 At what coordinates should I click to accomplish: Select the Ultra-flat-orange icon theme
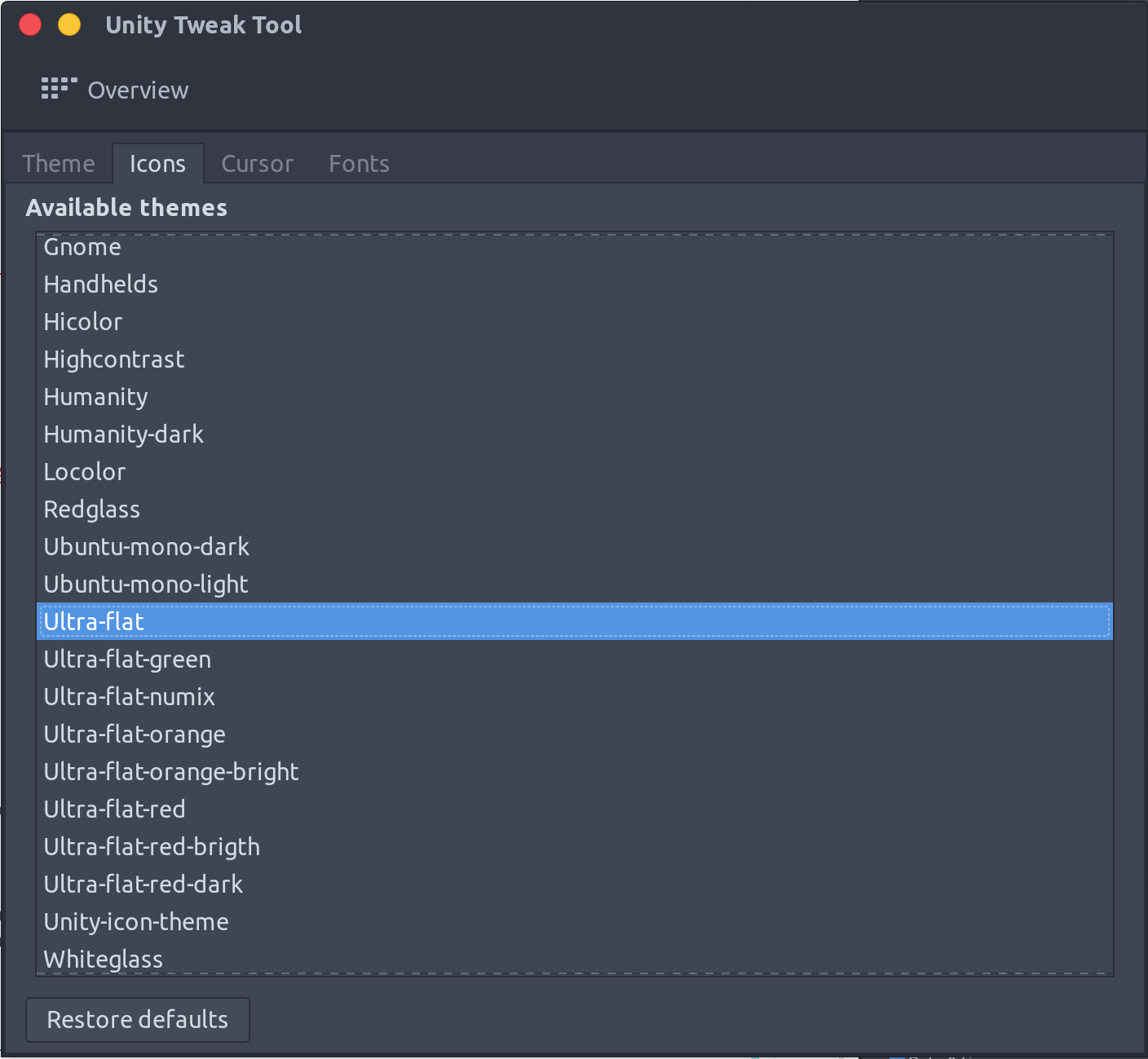575,735
